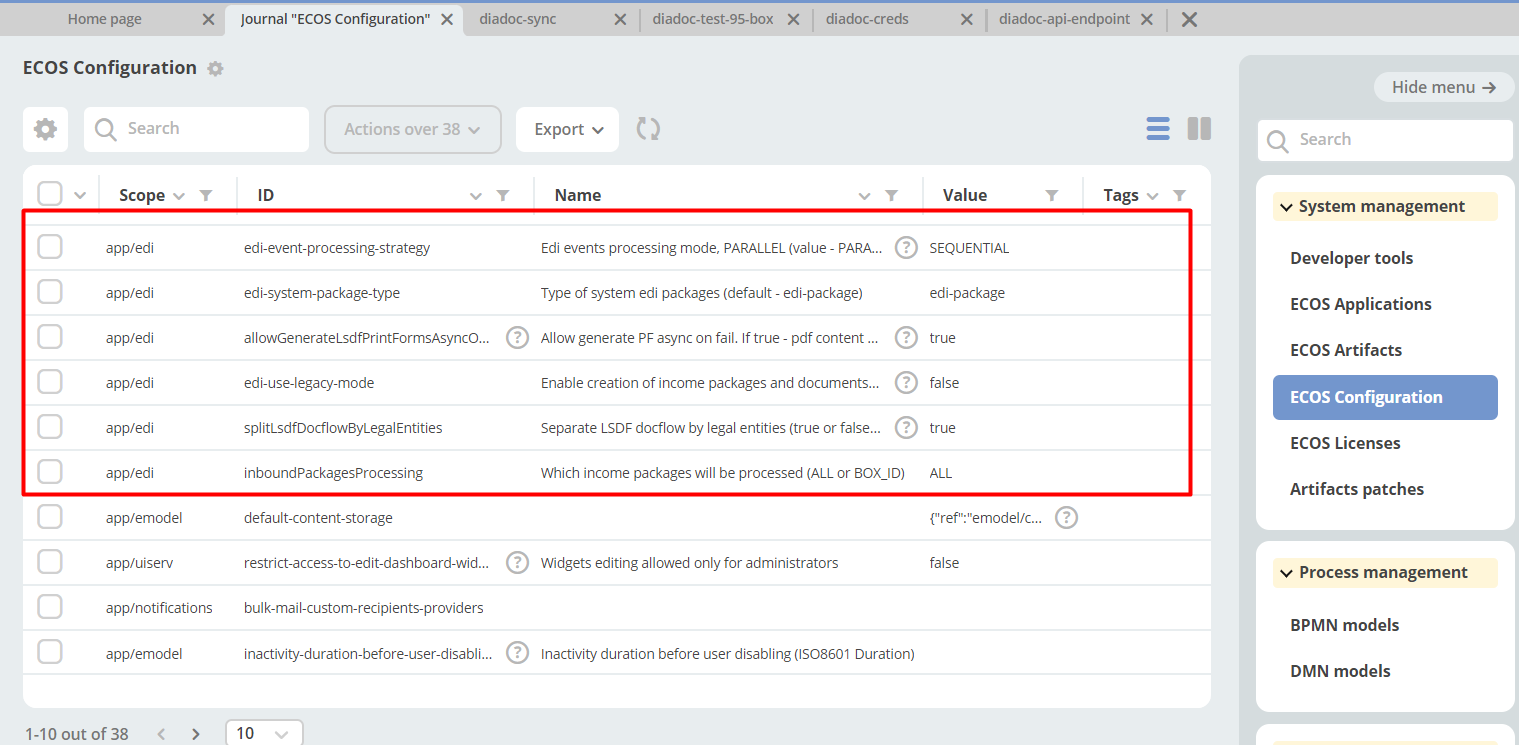Switch to the diadoc-test-95-box tab
Screen dimensions: 1519x745
point(713,19)
